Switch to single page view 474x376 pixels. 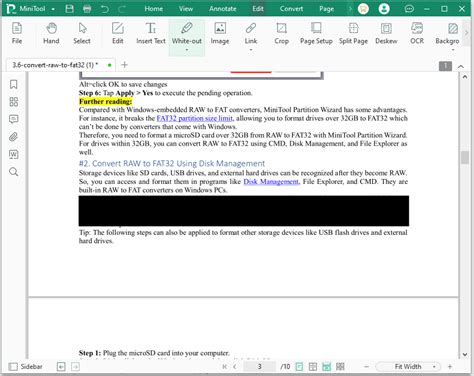[299, 367]
